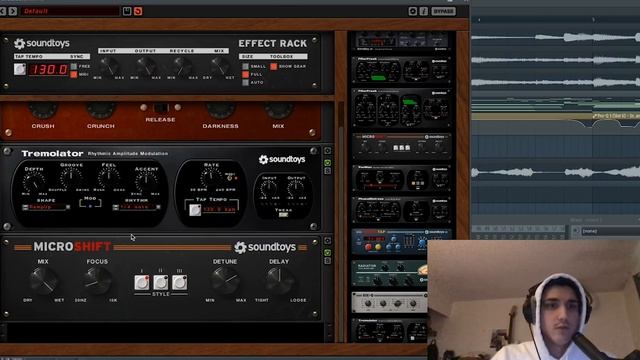
Task: Tap the Effect Rack tap tempo pad
Action: [20, 69]
